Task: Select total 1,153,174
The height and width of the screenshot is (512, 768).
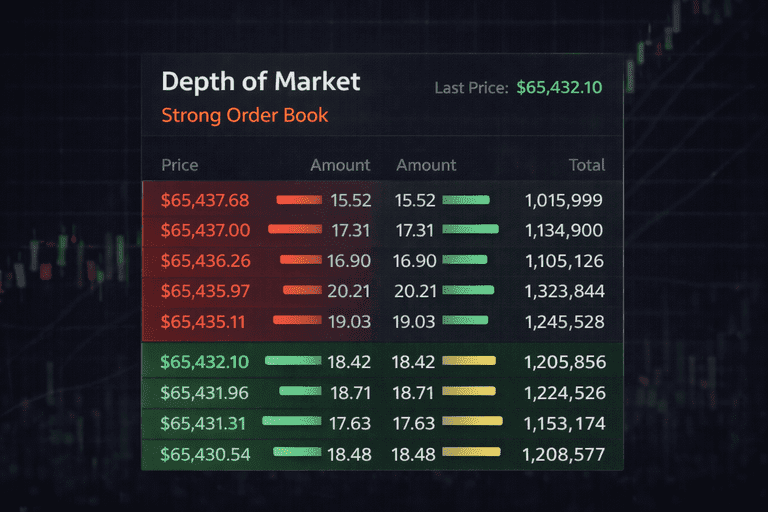Action: (x=564, y=423)
